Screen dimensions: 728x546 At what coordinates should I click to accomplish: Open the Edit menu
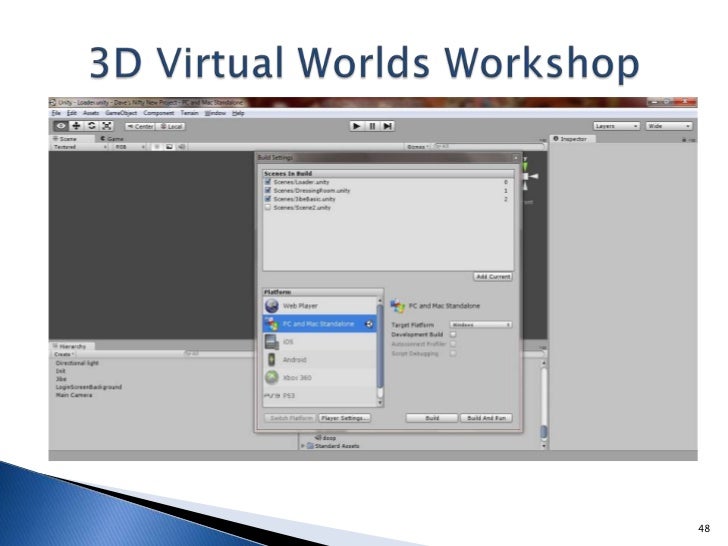point(72,113)
